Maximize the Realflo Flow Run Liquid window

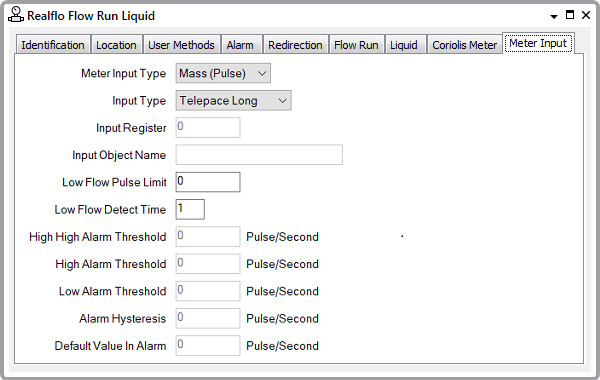coord(570,15)
